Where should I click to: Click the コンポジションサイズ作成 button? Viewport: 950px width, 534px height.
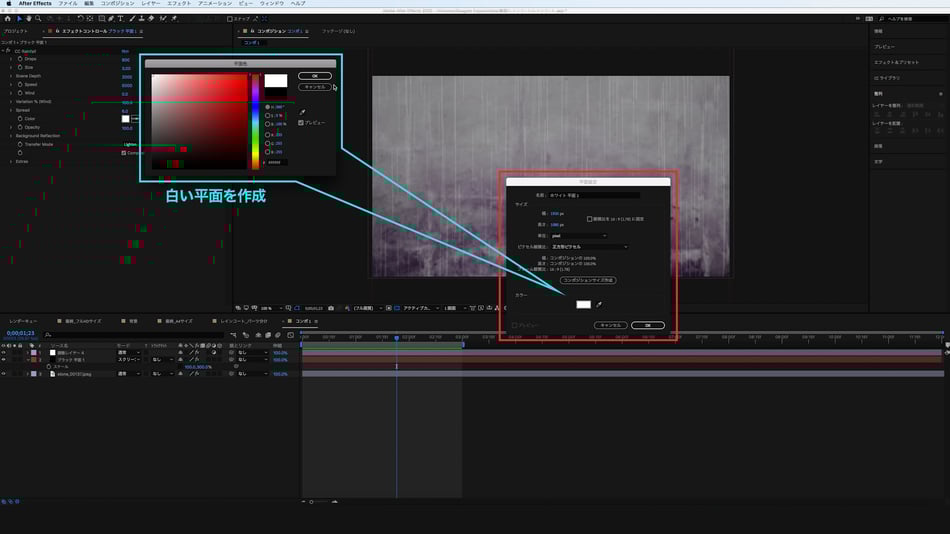(x=588, y=280)
